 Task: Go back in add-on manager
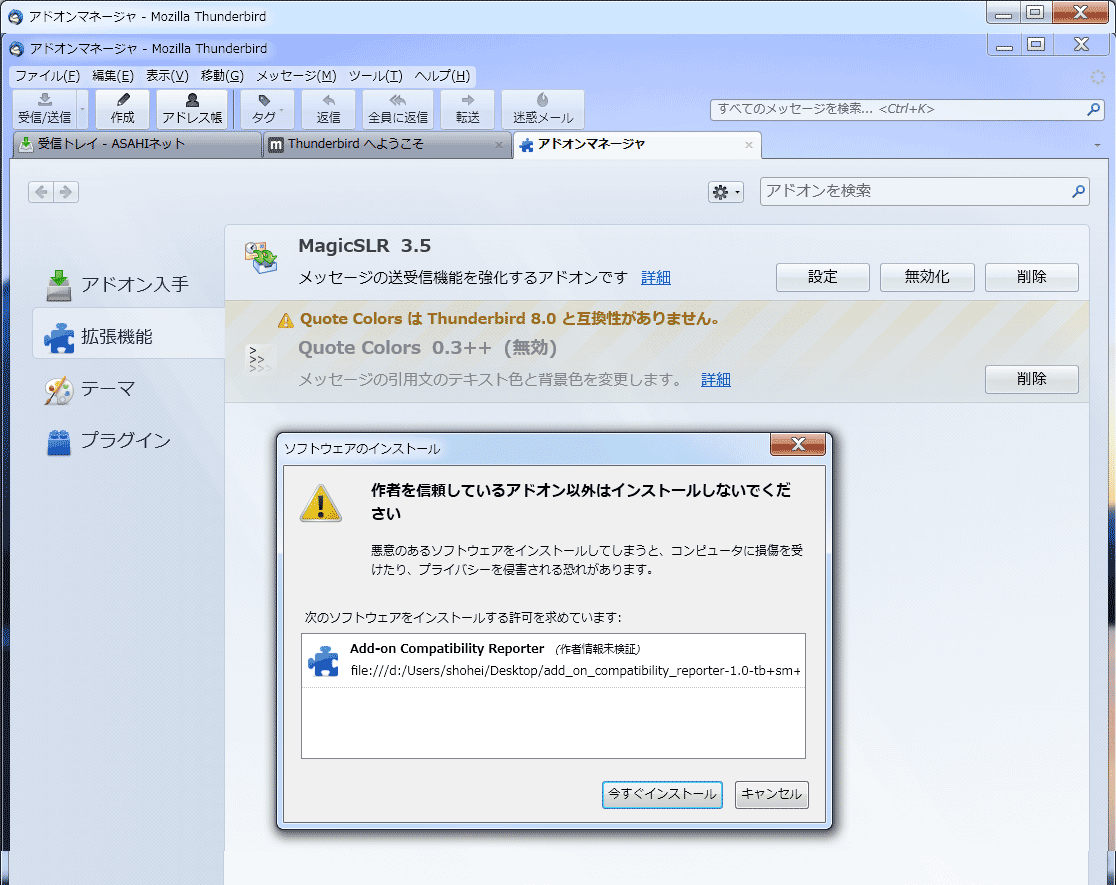(x=41, y=192)
